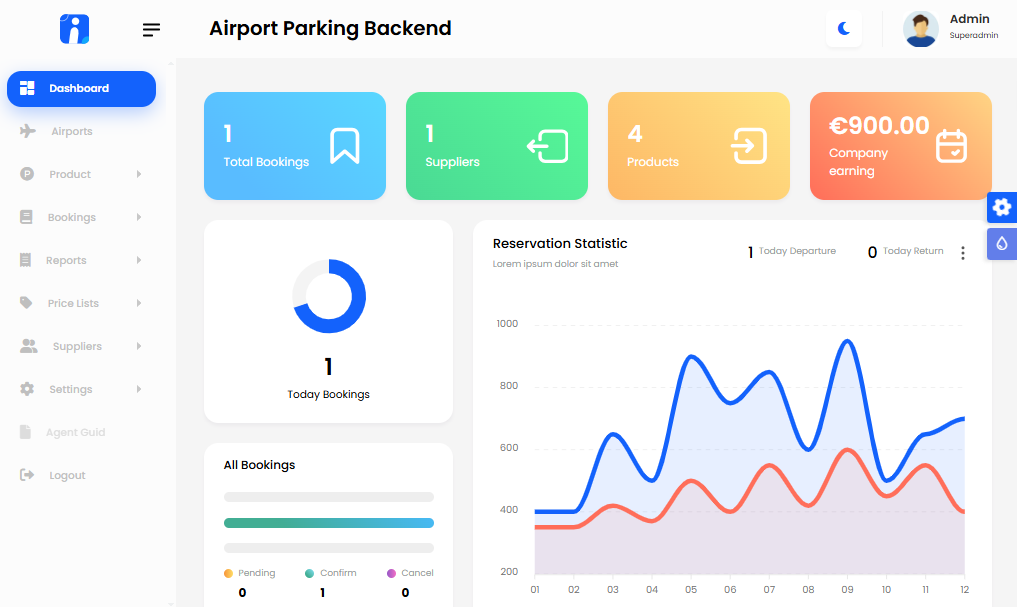Click the water drop style switcher icon
This screenshot has width=1017, height=607.
1001,244
